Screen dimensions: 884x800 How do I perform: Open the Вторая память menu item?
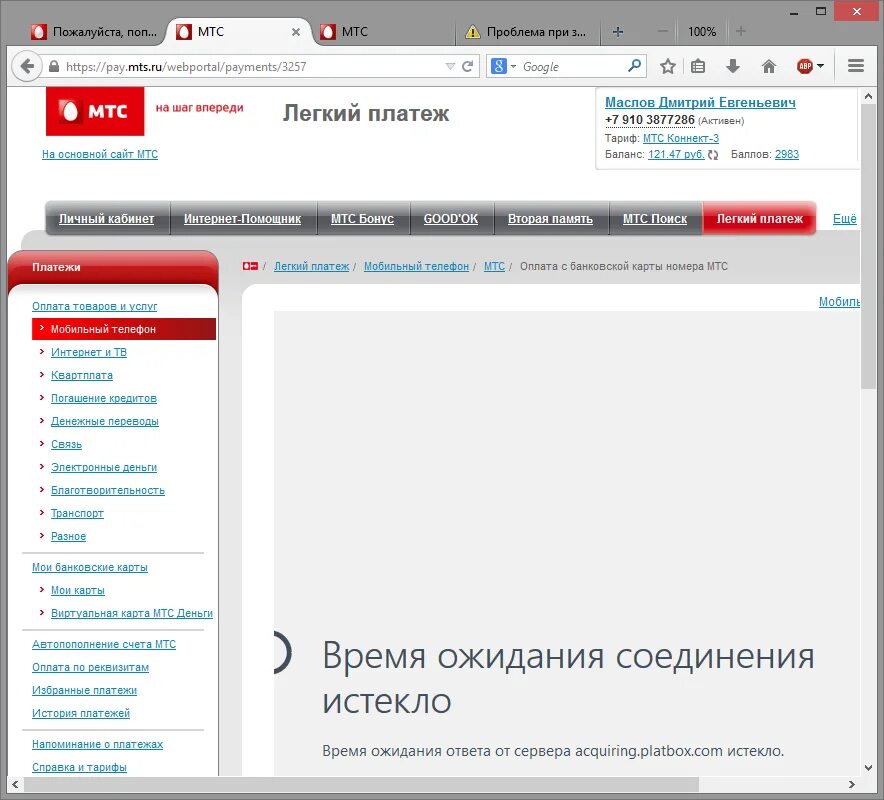[550, 219]
